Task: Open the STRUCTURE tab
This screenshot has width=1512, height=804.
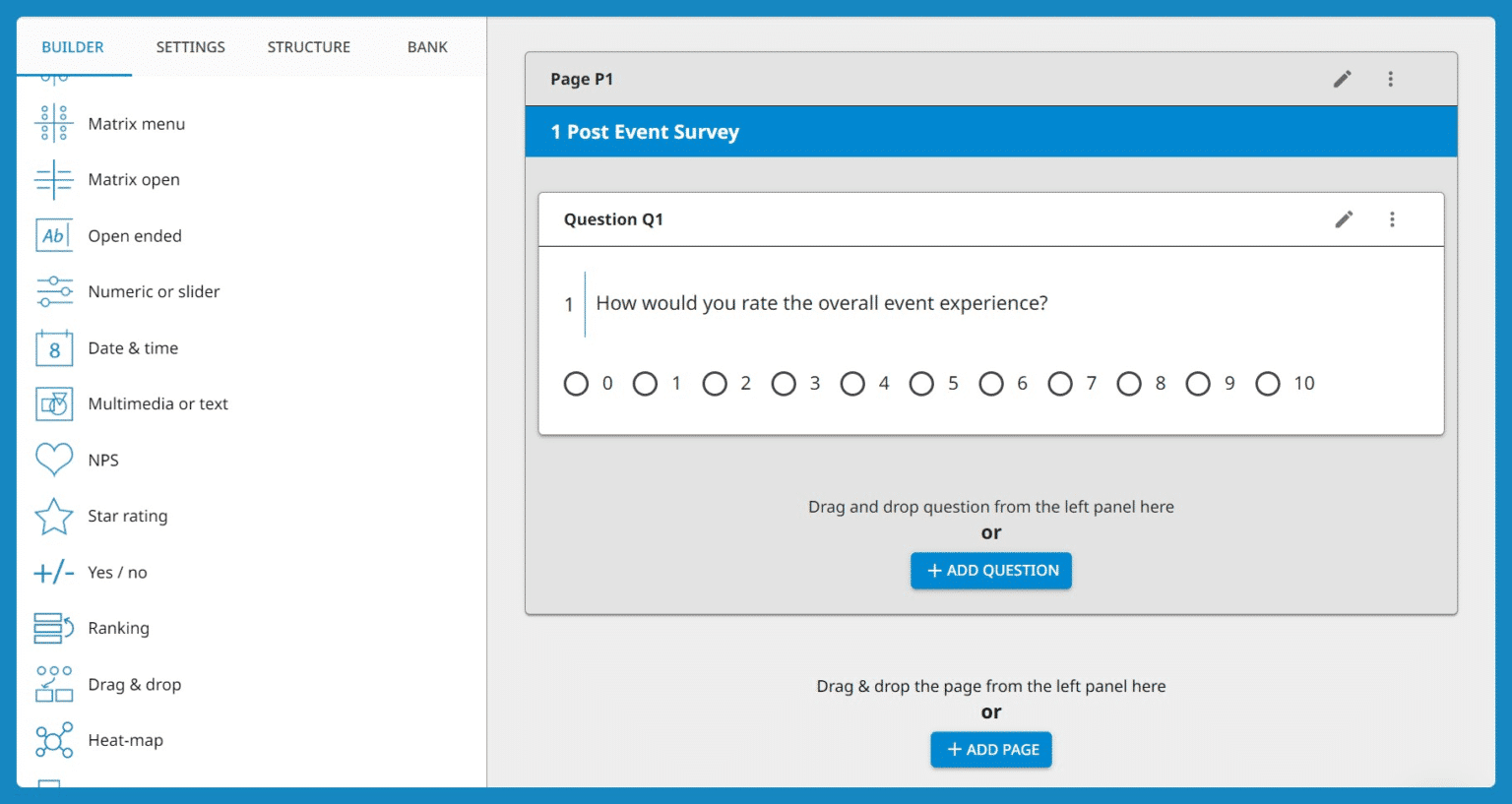Action: click(308, 46)
